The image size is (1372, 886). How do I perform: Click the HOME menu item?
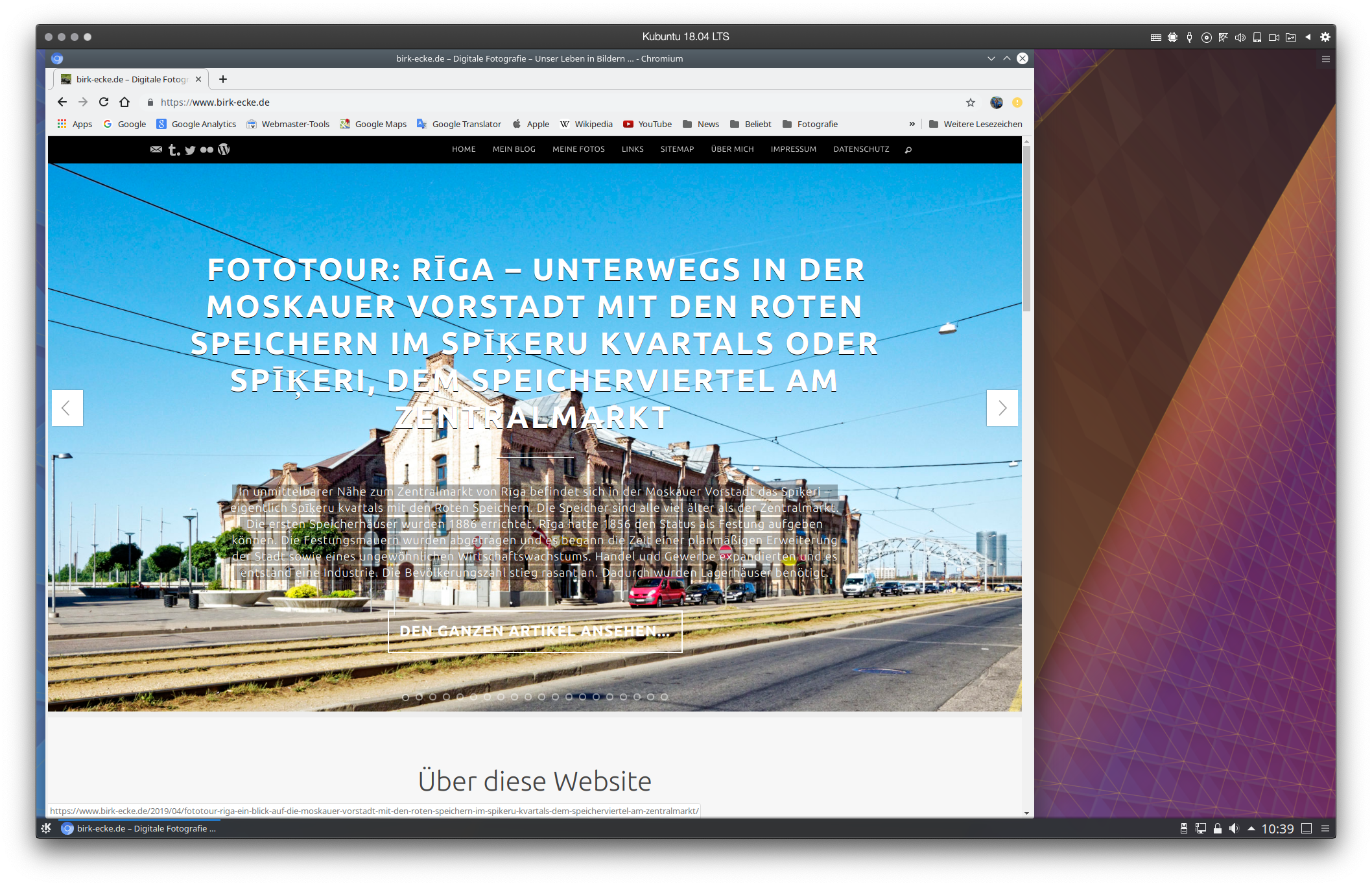464,149
